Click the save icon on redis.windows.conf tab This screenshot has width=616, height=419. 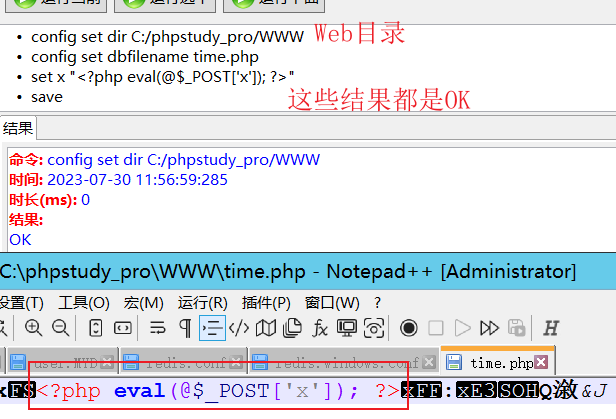click(260, 362)
